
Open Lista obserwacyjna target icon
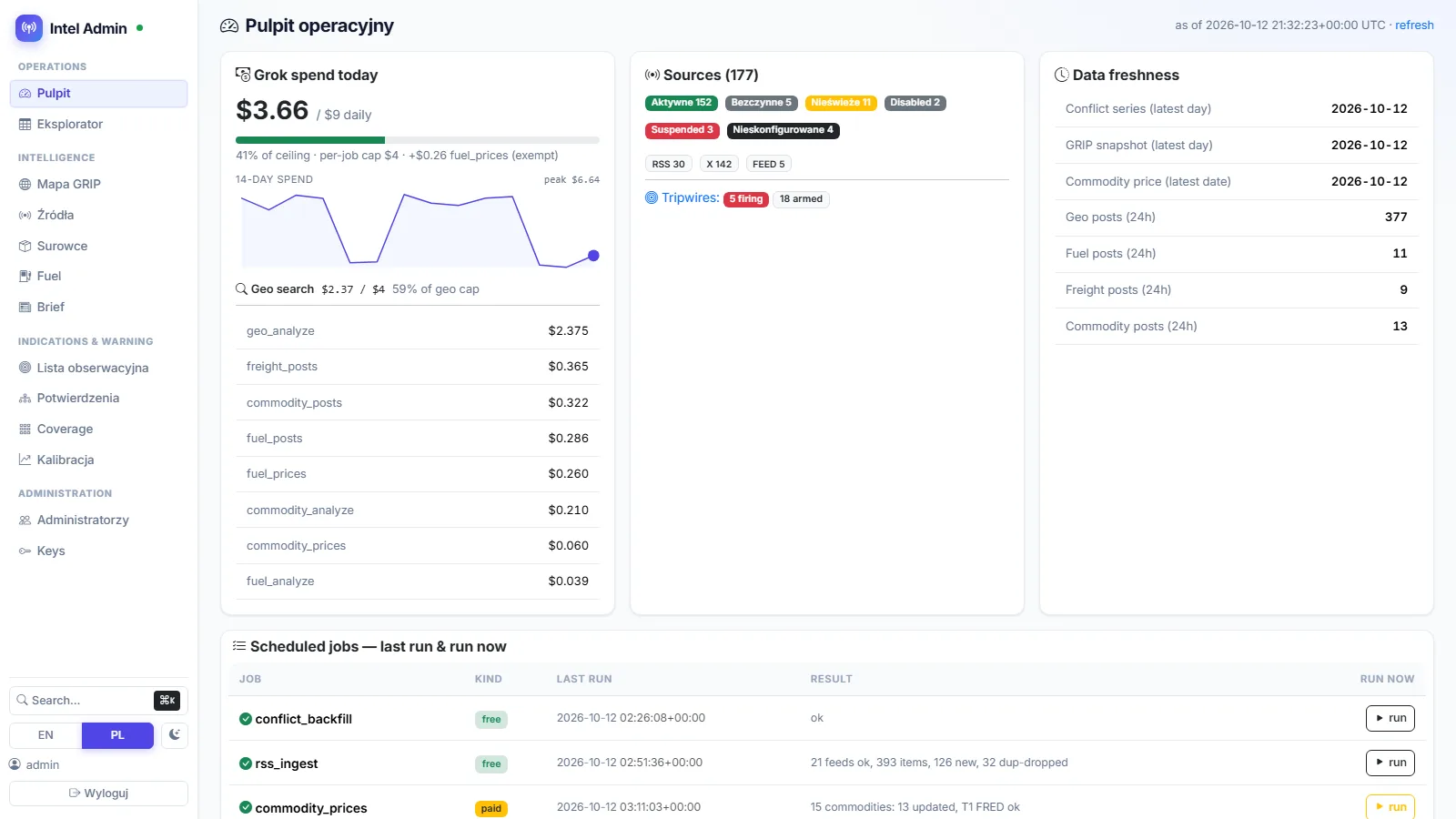(x=25, y=368)
